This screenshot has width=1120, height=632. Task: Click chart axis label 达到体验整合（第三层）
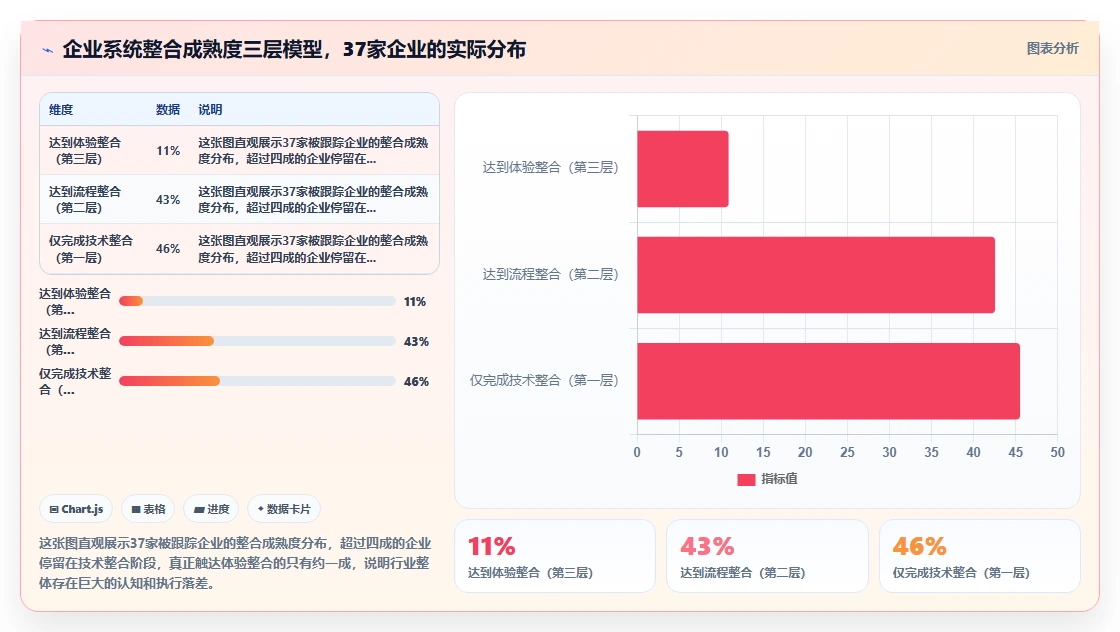550,167
